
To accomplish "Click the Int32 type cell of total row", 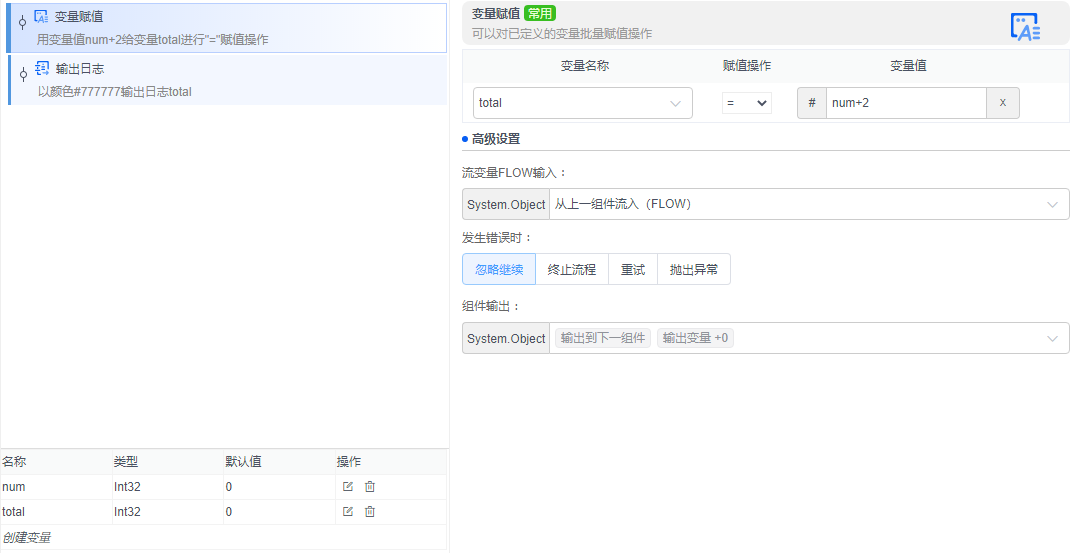I will coord(168,511).
